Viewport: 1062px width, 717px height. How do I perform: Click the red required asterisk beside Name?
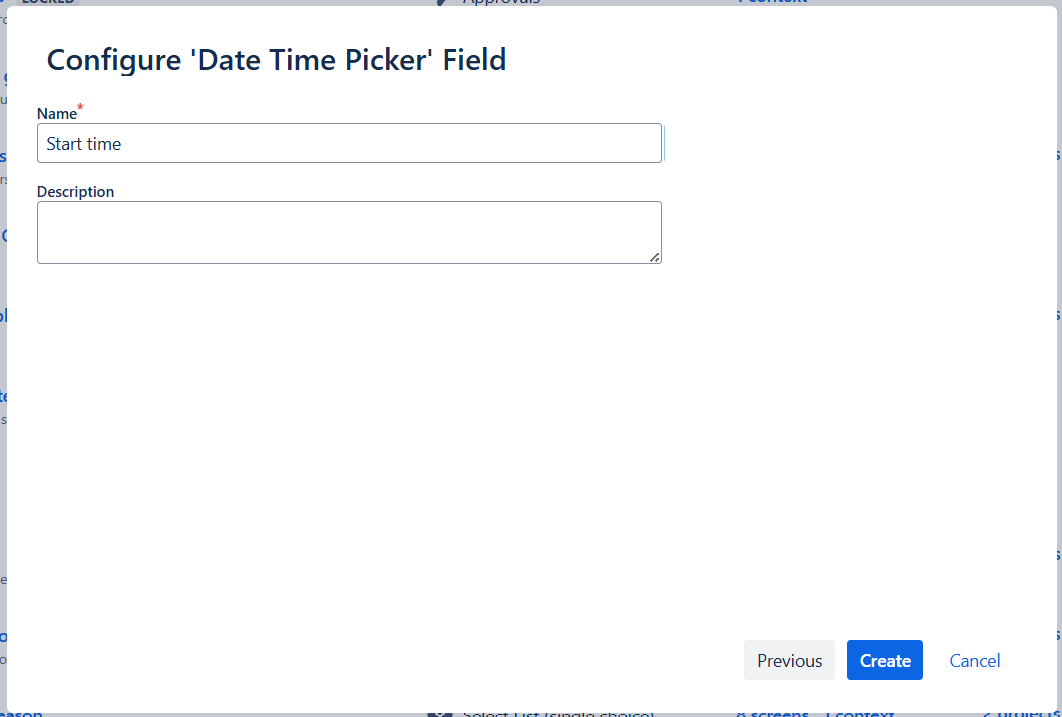point(81,107)
